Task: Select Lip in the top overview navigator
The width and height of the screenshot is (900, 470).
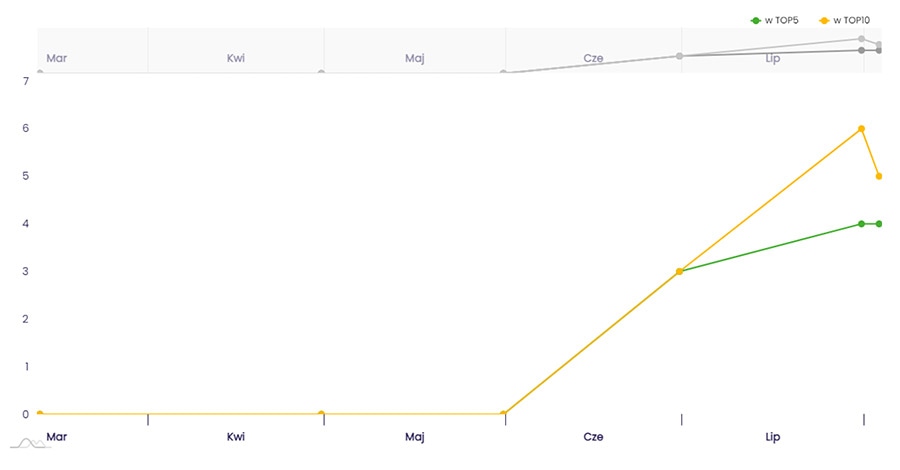Action: click(x=772, y=58)
